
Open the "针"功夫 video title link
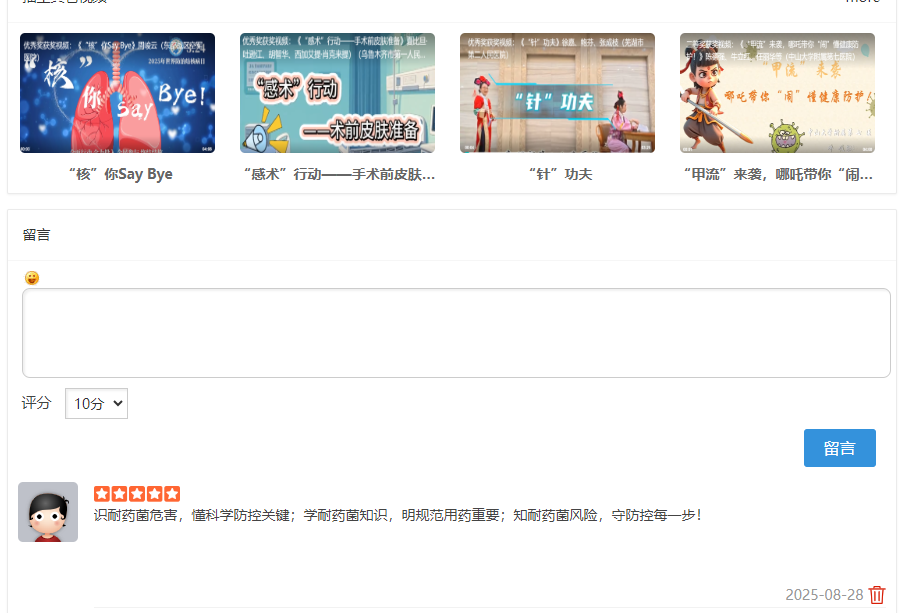[x=557, y=173]
